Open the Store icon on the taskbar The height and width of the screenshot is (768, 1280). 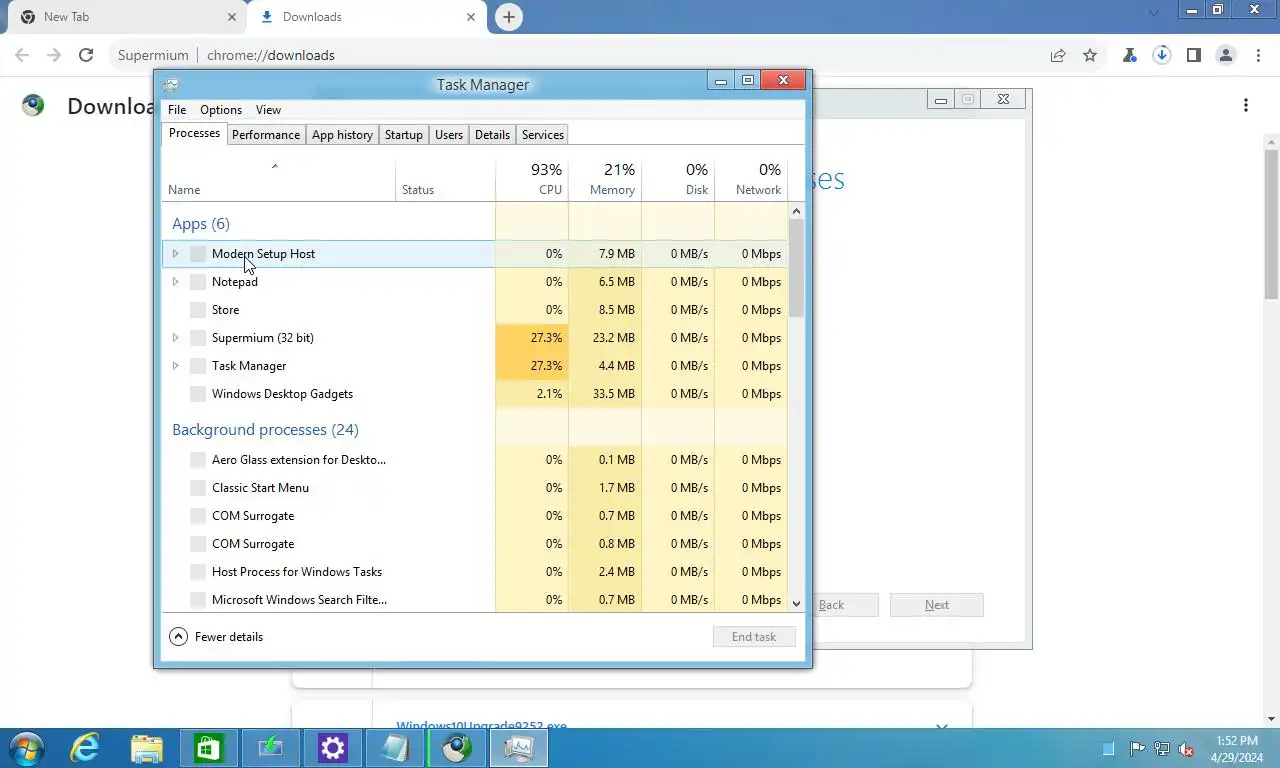coord(209,748)
